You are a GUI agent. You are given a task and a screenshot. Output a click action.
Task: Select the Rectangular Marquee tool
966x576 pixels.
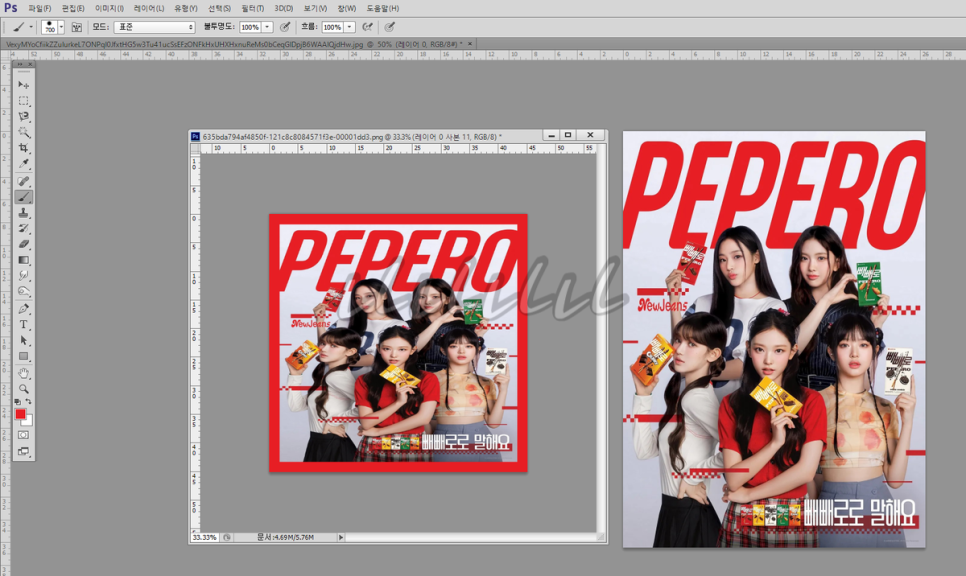tap(23, 100)
